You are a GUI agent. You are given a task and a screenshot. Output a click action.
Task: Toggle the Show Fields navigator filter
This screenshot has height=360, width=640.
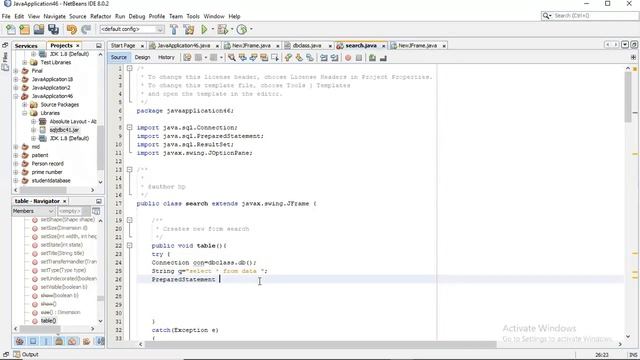click(33, 341)
